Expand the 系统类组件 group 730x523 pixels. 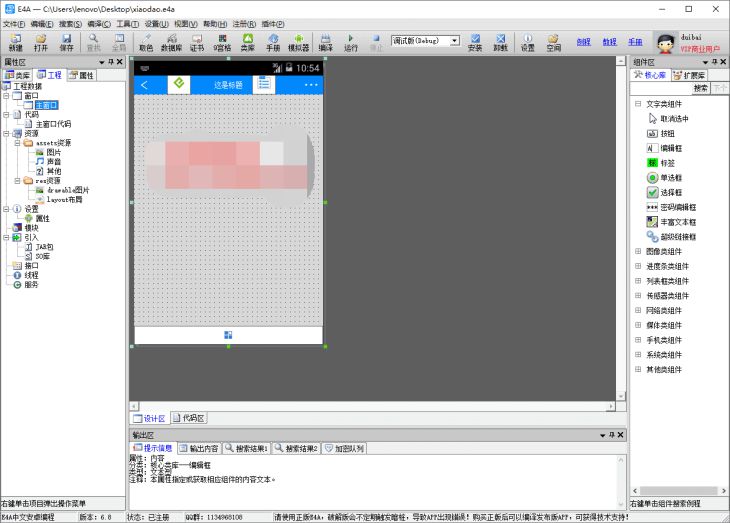click(x=638, y=355)
